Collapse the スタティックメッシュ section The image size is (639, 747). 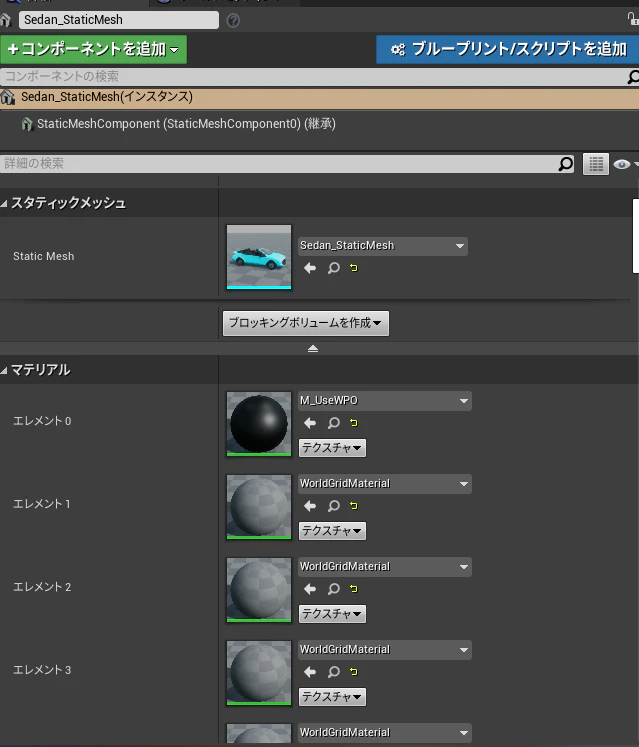pos(4,203)
